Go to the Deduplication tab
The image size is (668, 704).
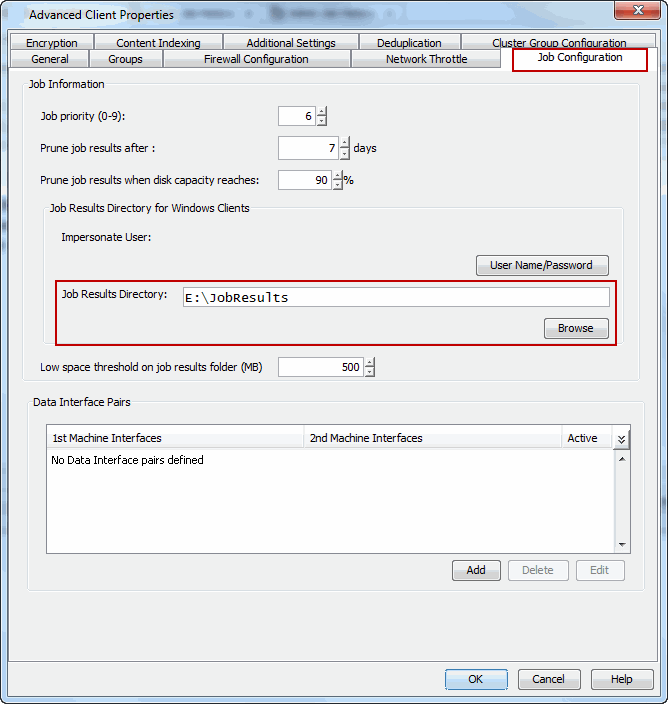click(409, 43)
